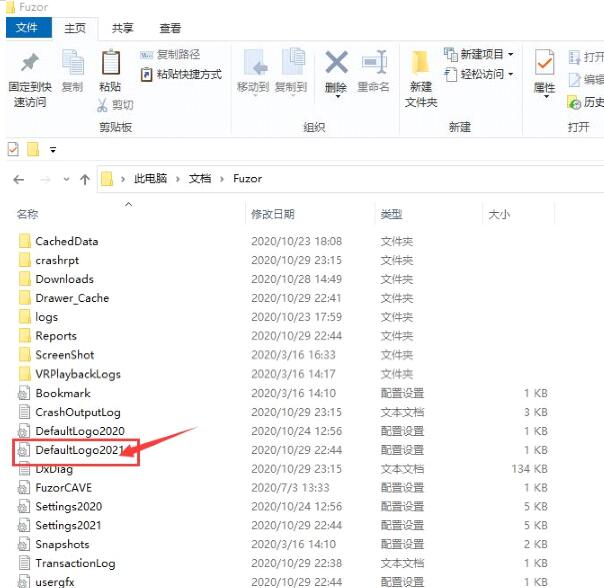Viewport: 604px width, 588px height.
Task: Click the properties checkmark in the quick access toolbar
Action: tap(13, 149)
